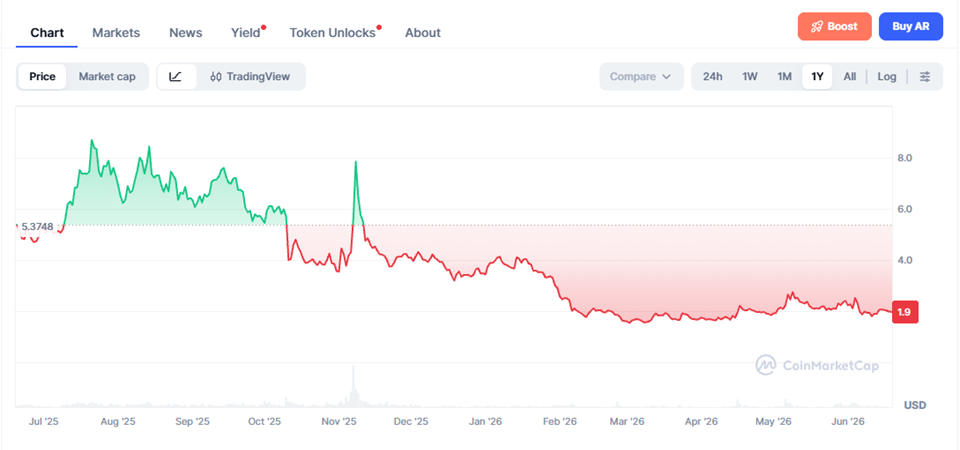Open the Chart tab
The width and height of the screenshot is (960, 450).
coord(47,32)
